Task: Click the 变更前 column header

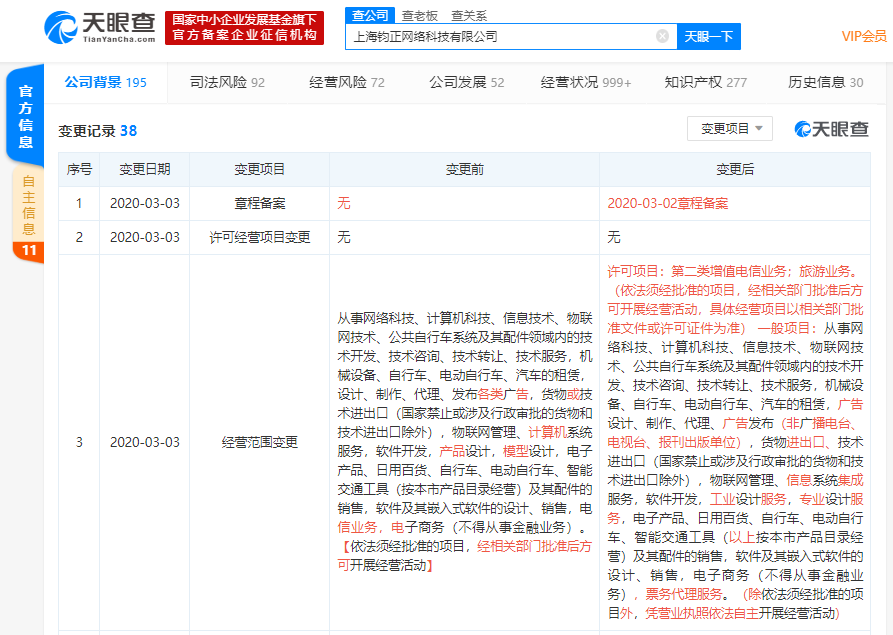Action: [464, 169]
